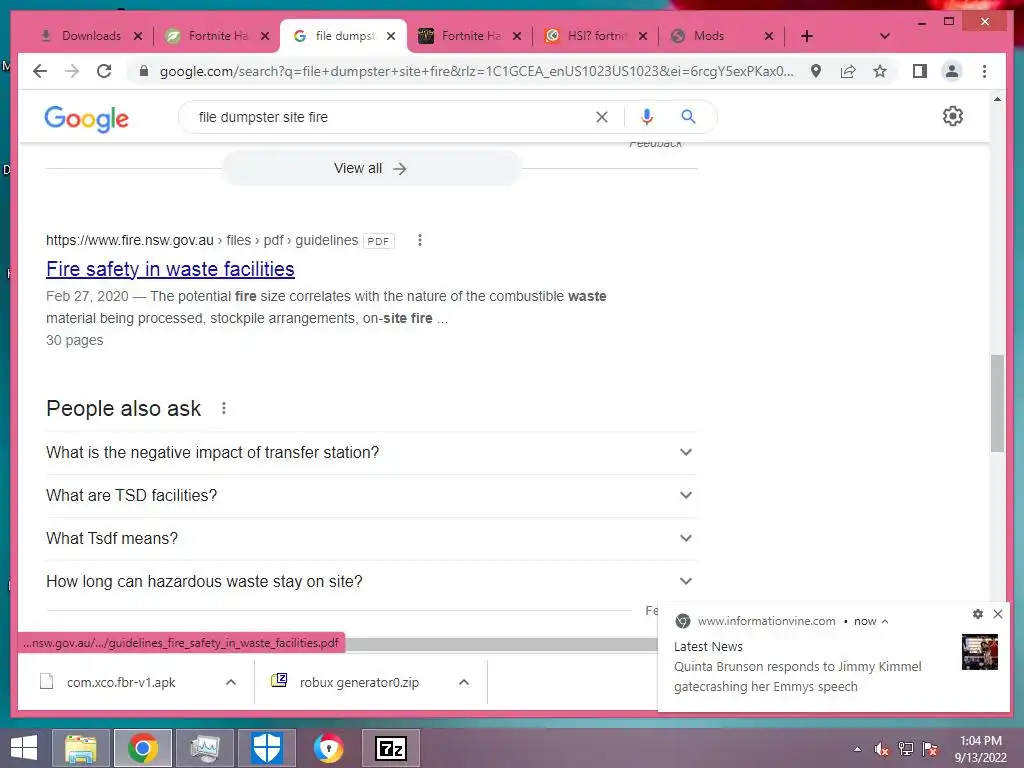Screen dimensions: 1024x768
Task: Show hidden system tray icons
Action: pos(857,749)
